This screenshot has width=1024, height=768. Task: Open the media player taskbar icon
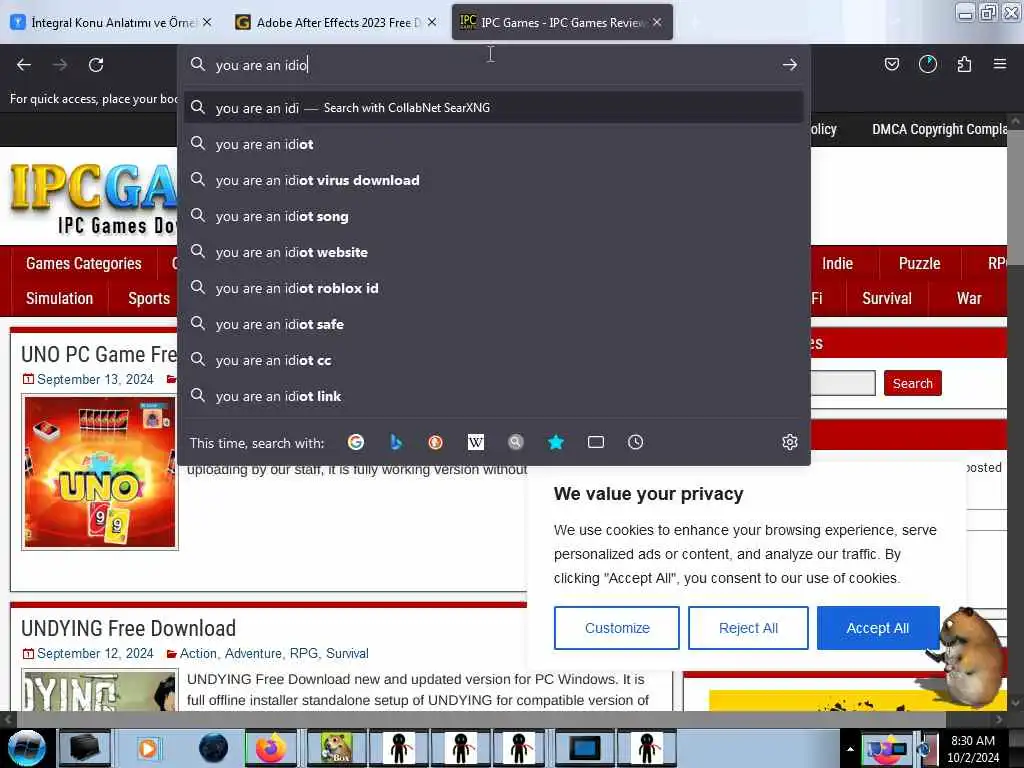148,748
